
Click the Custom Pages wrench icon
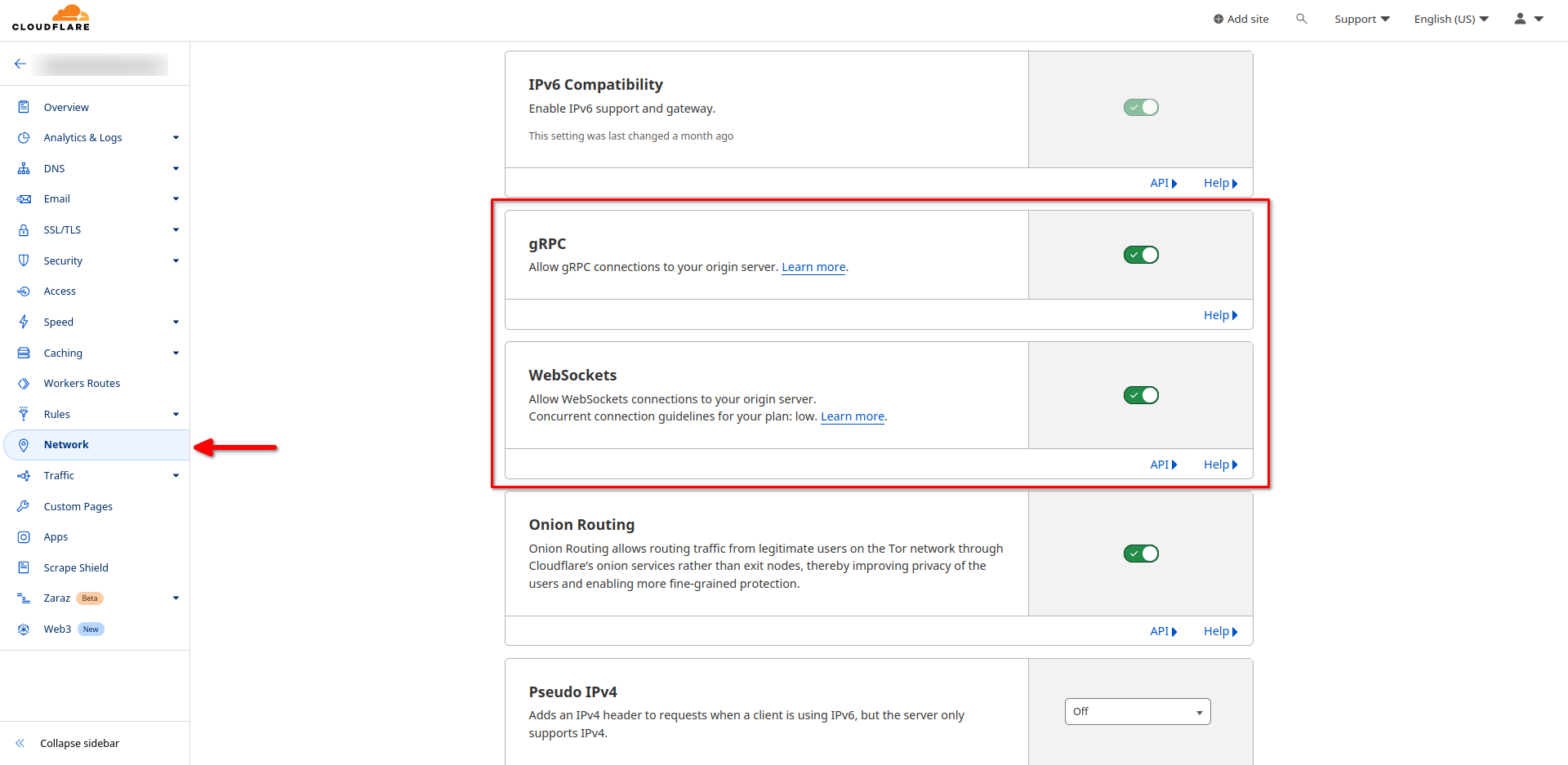coord(24,506)
